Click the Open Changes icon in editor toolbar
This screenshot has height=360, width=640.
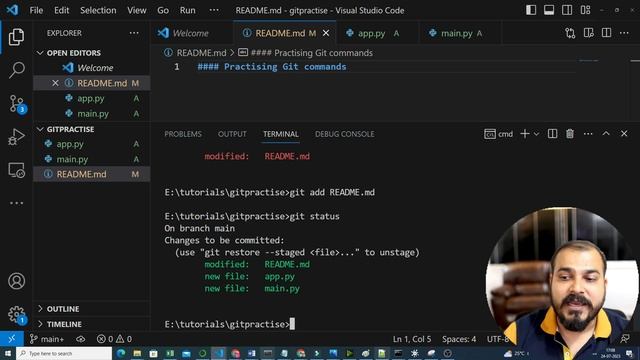(x=570, y=33)
